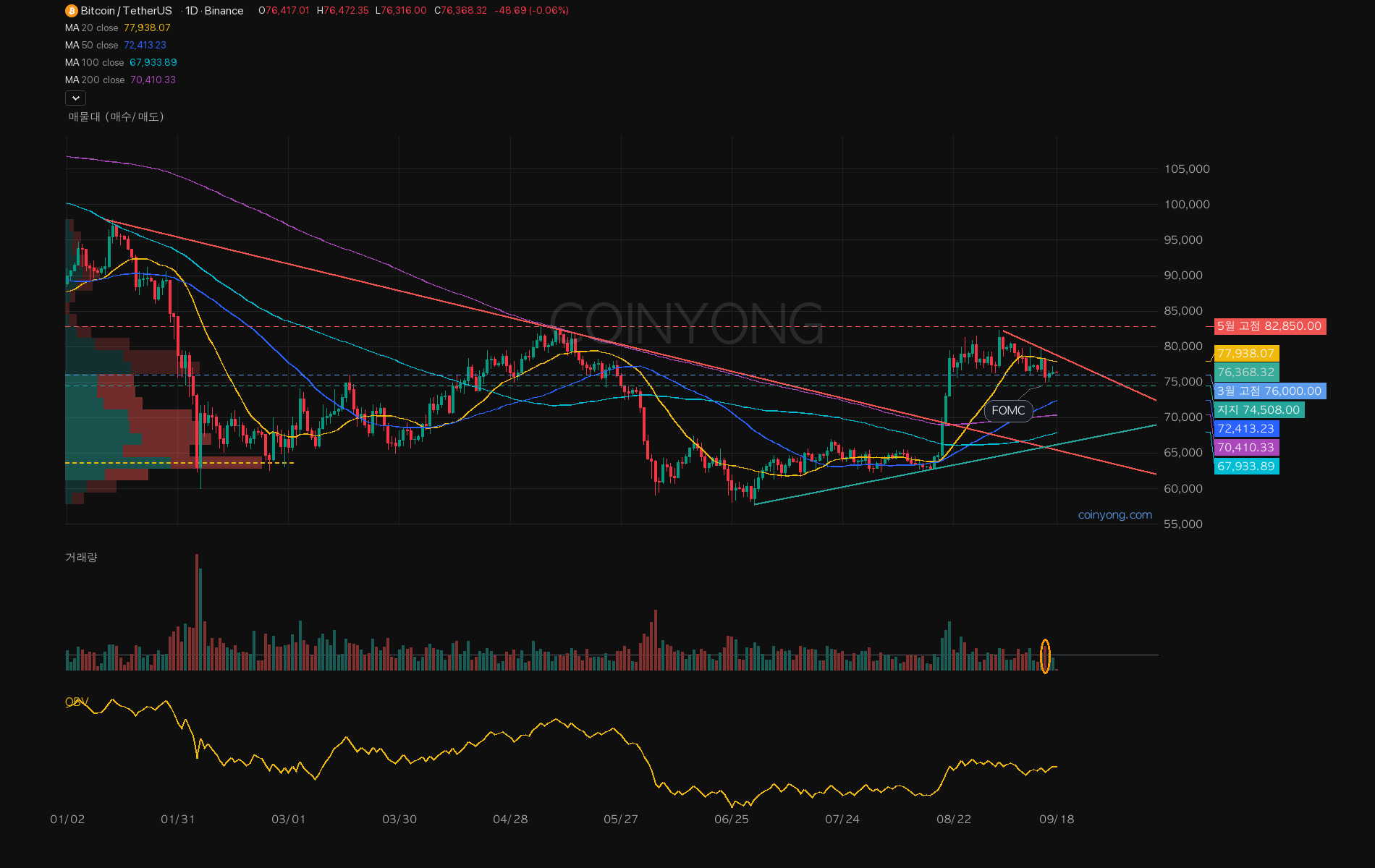Click the 95,000 level on the price axis
The height and width of the screenshot is (868, 1375).
click(x=1183, y=240)
